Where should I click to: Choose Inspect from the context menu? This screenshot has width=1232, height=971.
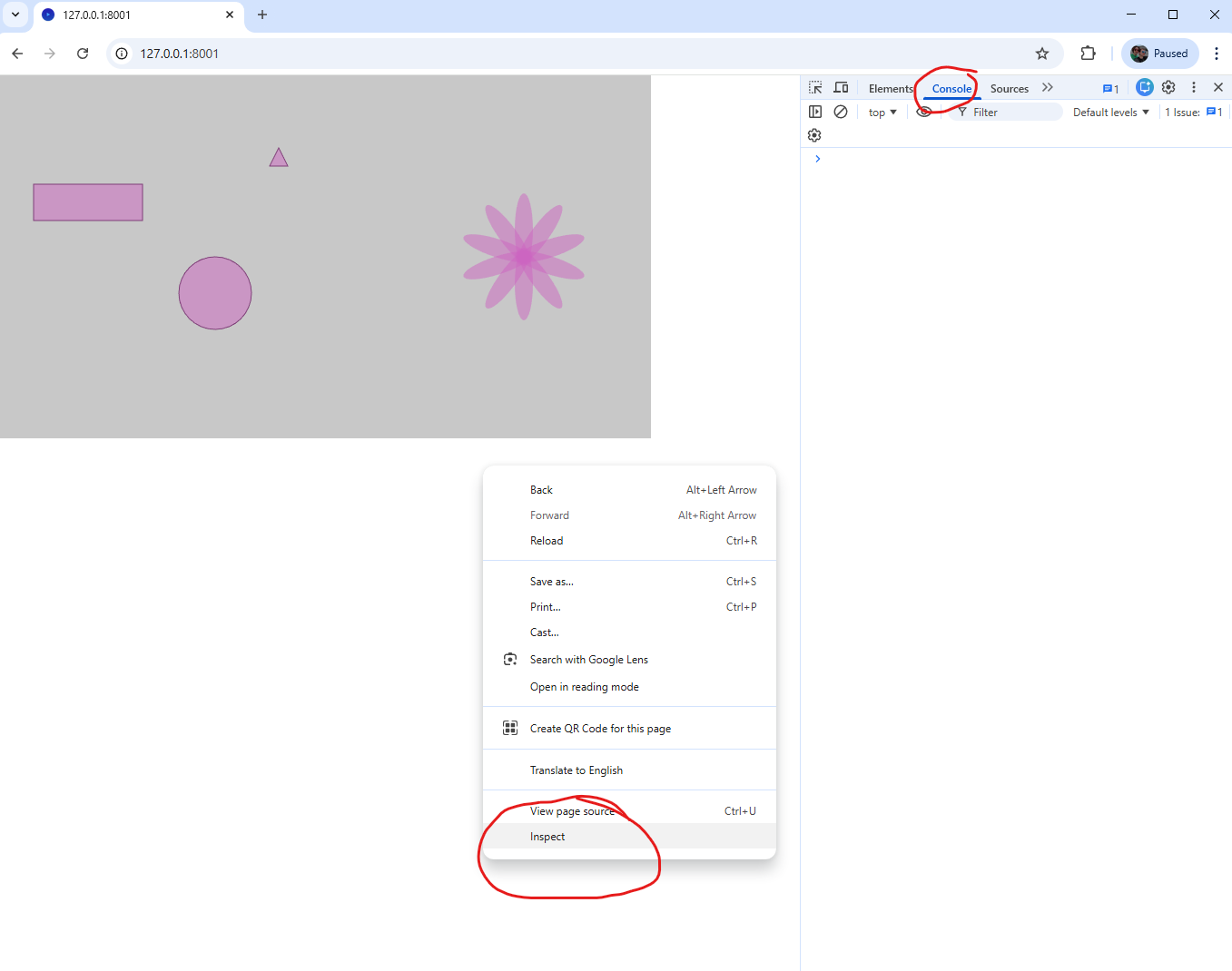[547, 837]
